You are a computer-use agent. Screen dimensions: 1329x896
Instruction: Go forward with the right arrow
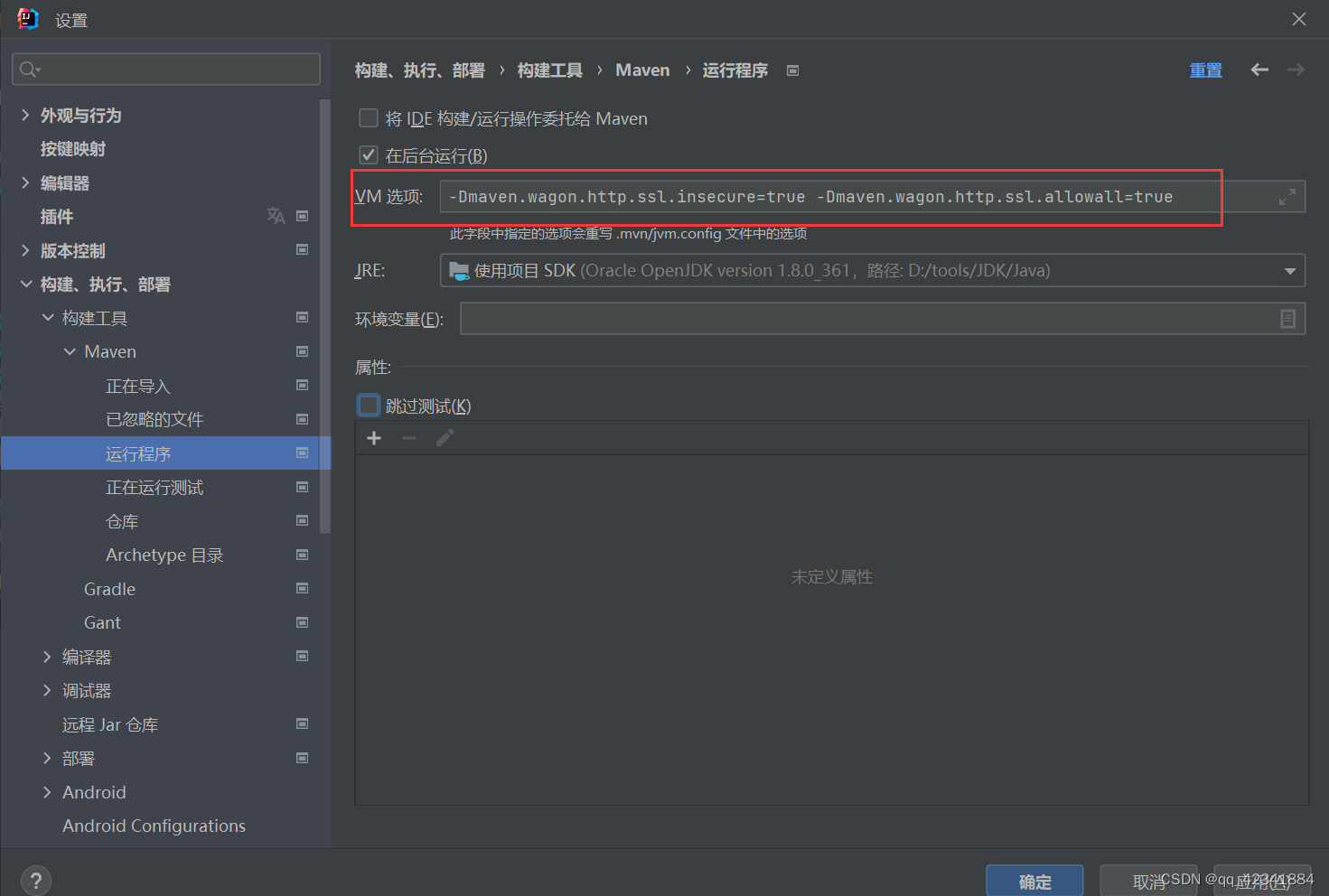pos(1296,70)
